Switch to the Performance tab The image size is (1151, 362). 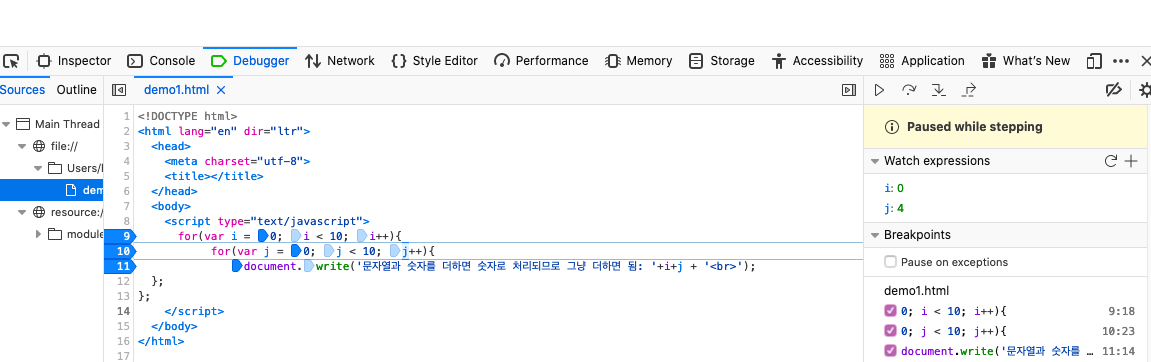pos(541,60)
